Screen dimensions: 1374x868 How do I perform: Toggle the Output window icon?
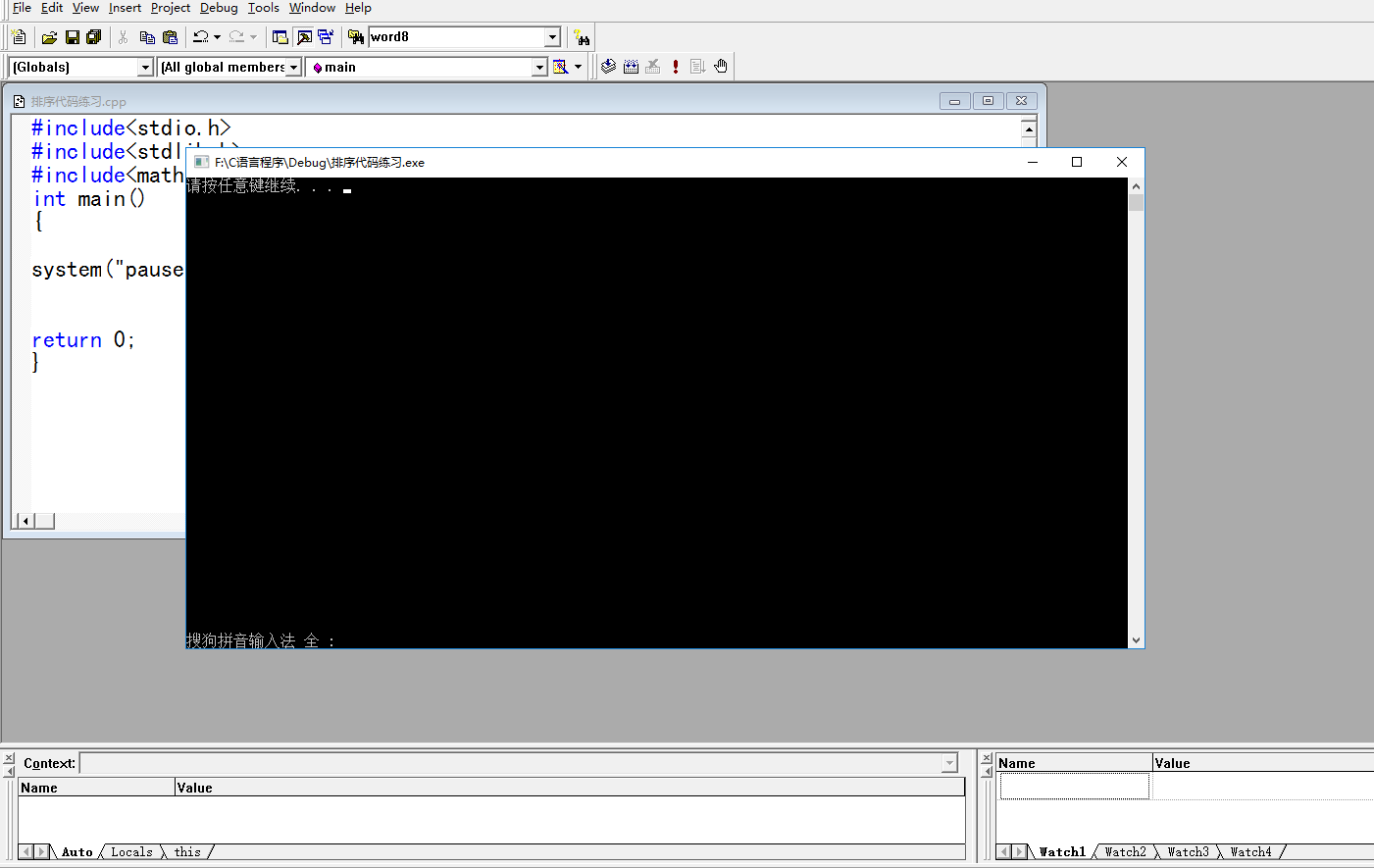tap(304, 37)
